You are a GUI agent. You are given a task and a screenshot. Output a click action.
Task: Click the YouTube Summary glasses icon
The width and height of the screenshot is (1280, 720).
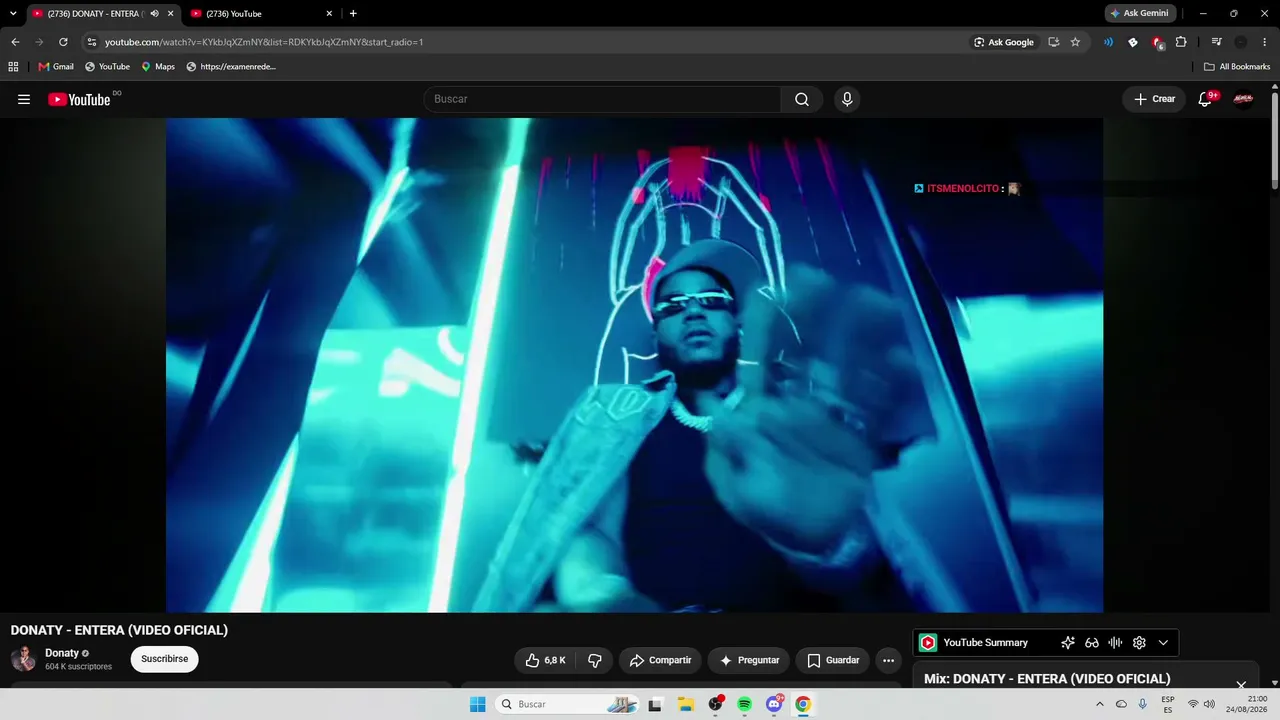point(1092,643)
